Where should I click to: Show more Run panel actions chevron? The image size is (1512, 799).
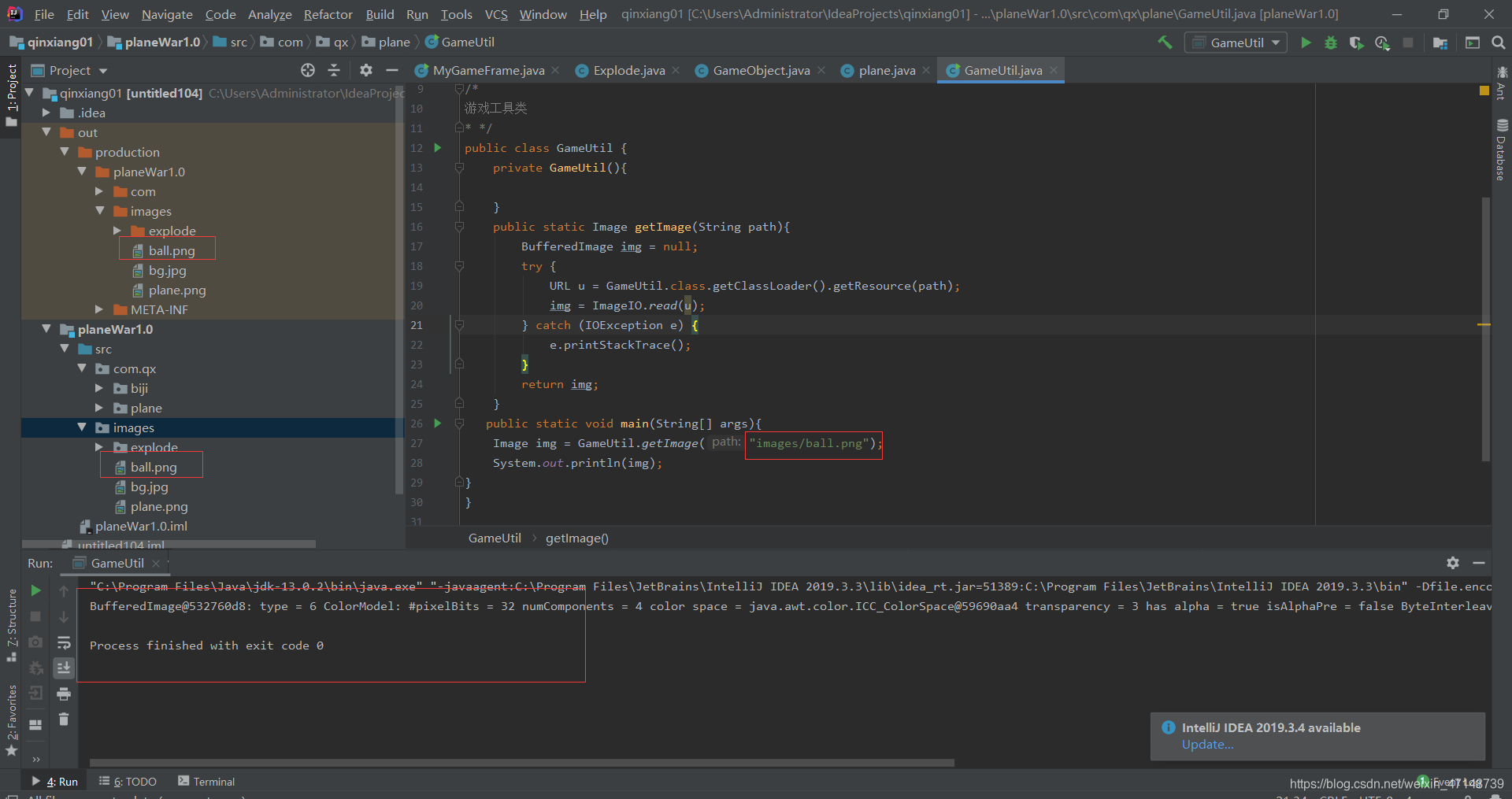[x=35, y=759]
